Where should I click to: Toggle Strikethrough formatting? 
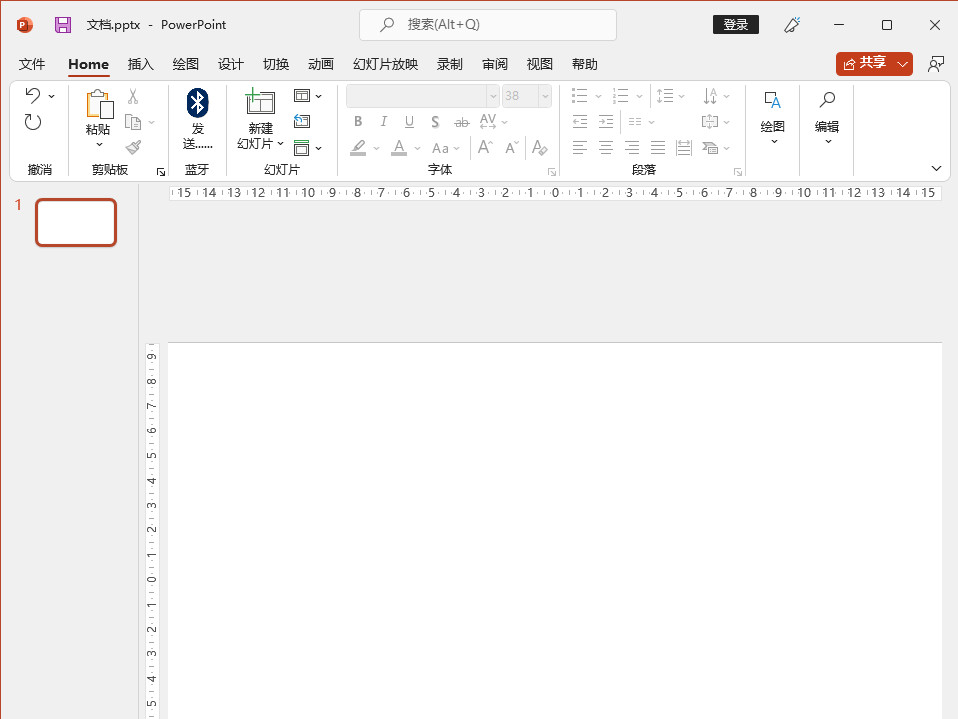click(x=462, y=122)
